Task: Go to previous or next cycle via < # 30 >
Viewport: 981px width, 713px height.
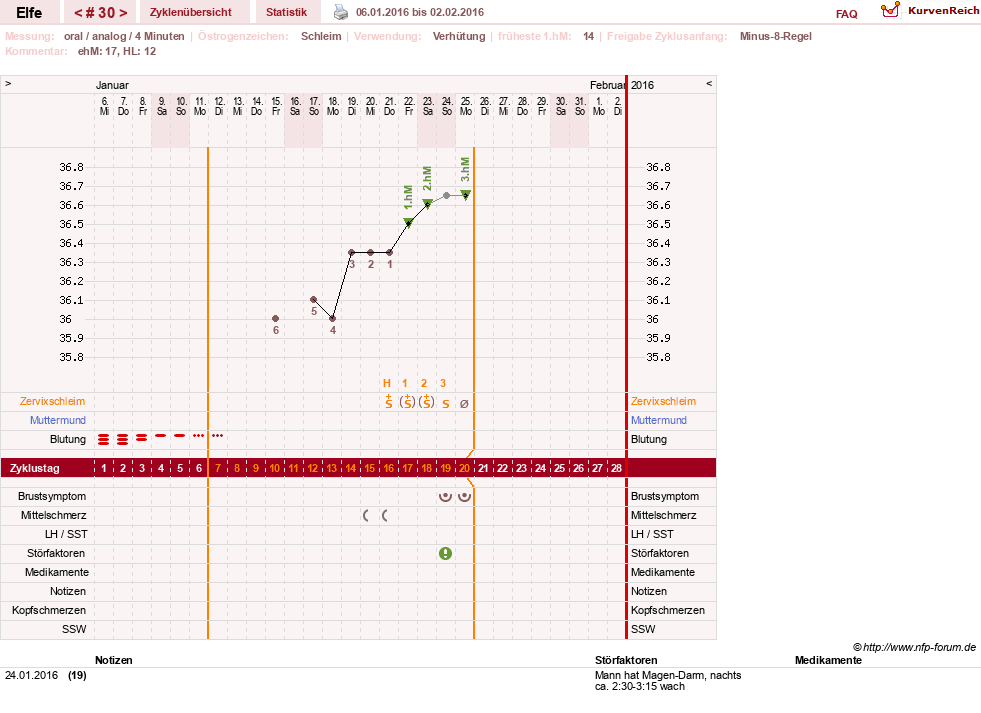Action: click(x=101, y=13)
